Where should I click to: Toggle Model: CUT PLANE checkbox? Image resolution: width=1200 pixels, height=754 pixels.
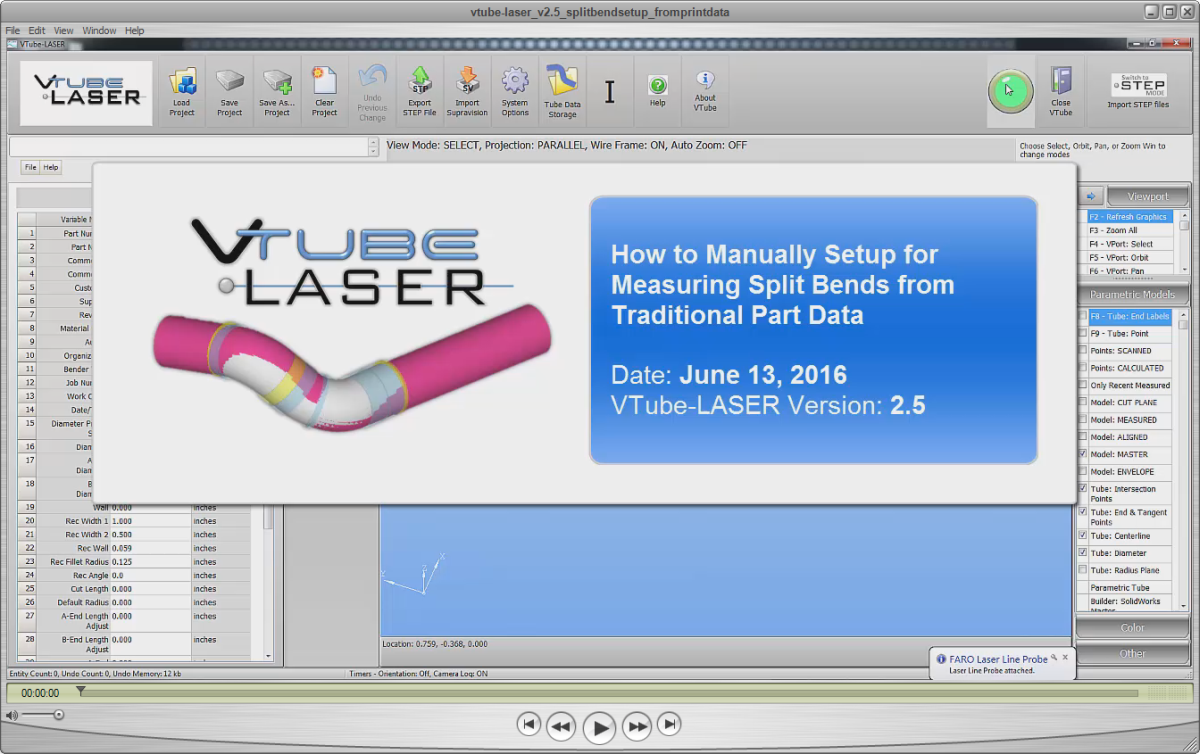[1083, 402]
